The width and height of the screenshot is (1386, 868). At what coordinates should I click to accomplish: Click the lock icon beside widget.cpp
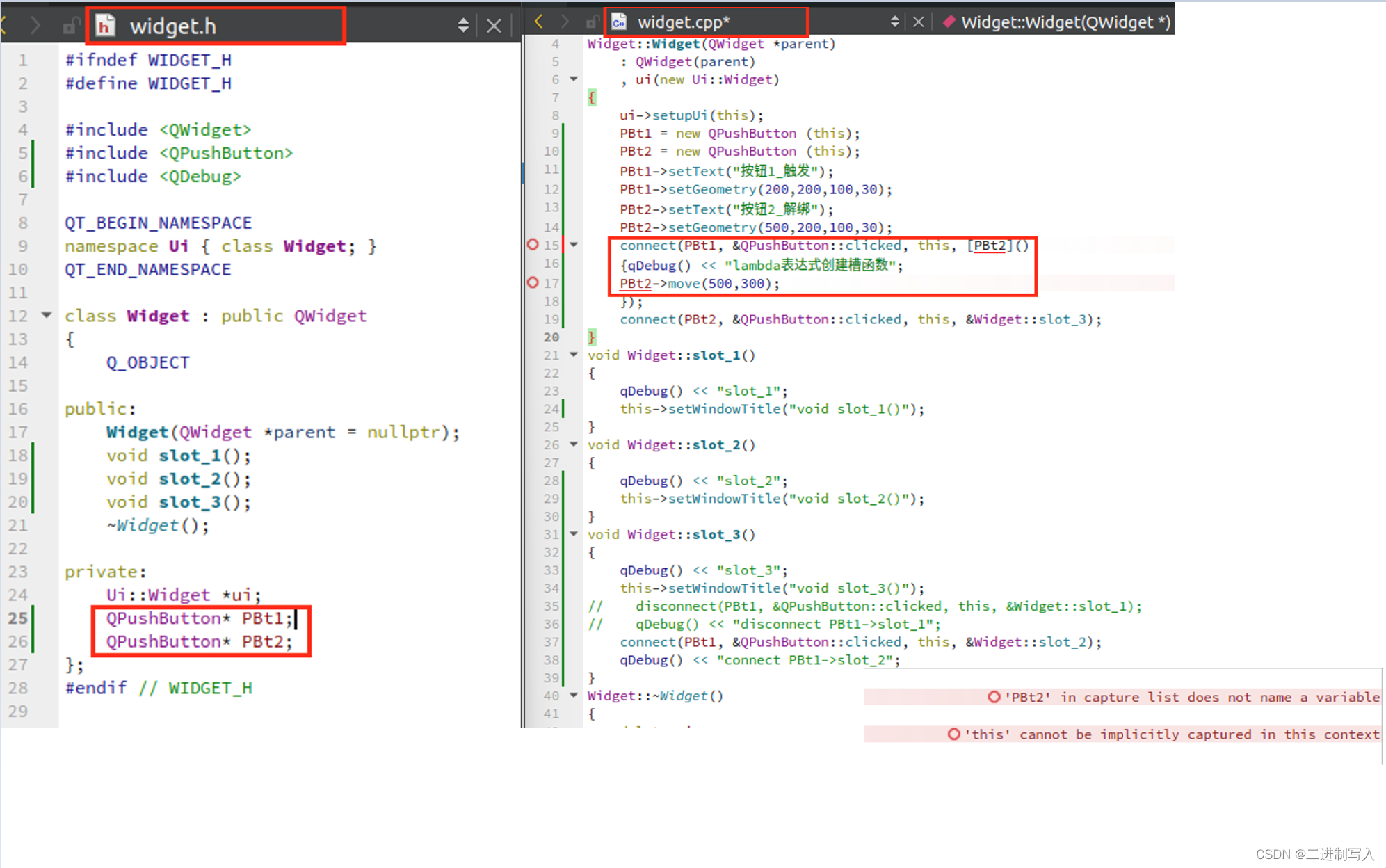coord(592,22)
